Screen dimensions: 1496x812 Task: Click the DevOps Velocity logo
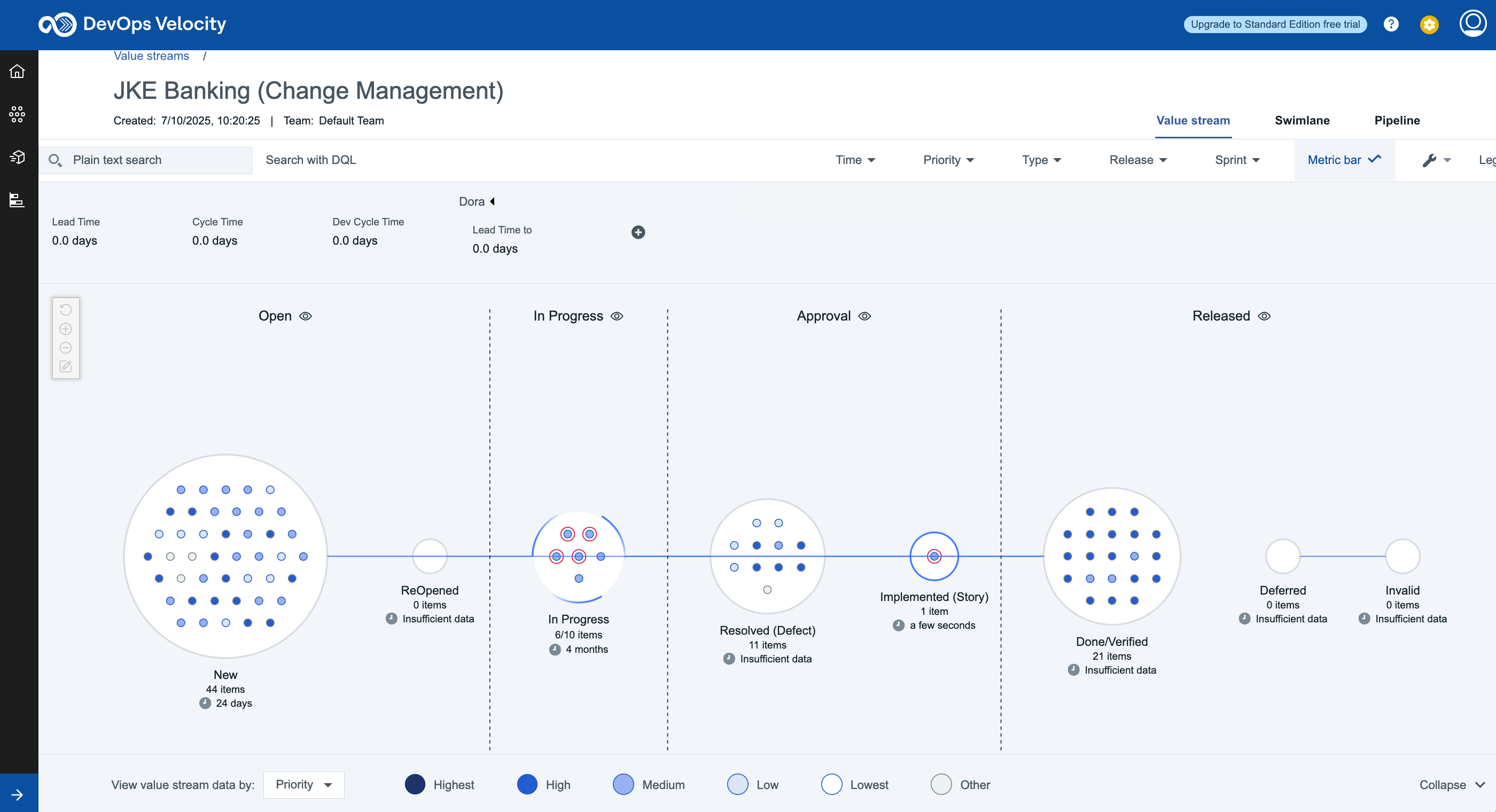[x=133, y=25]
